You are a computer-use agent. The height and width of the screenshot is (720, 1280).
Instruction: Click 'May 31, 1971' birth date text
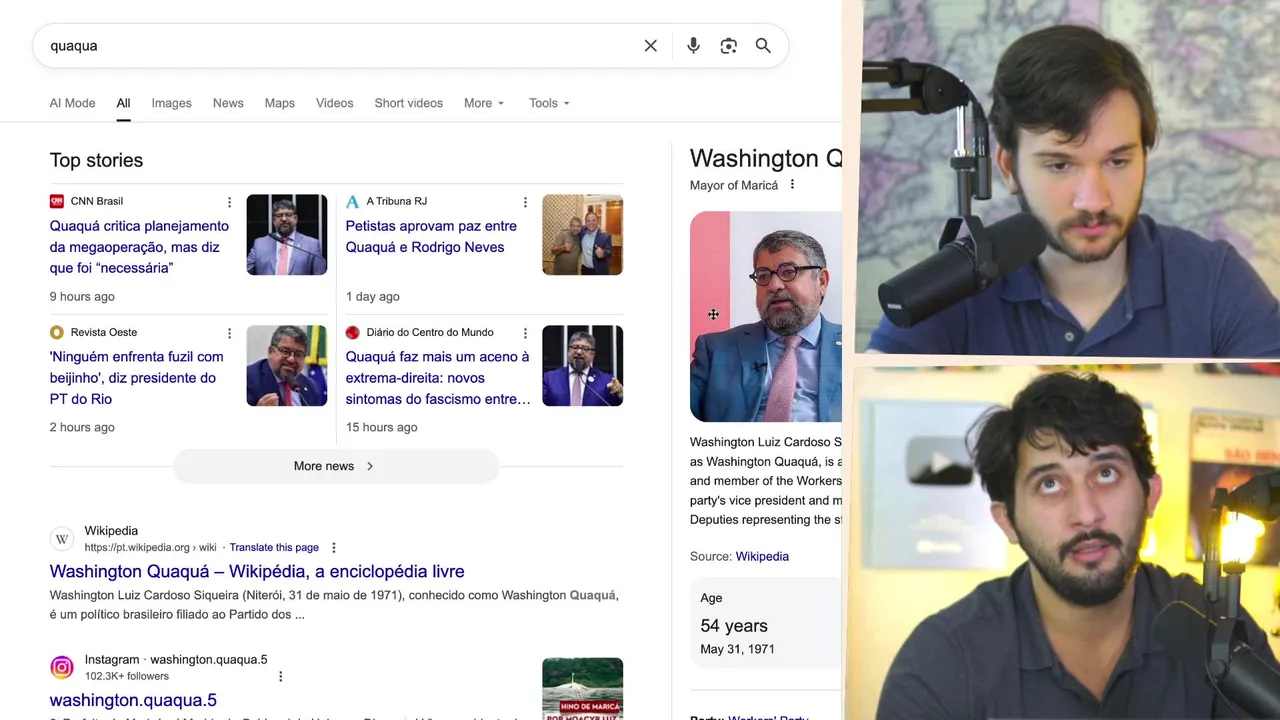(737, 649)
